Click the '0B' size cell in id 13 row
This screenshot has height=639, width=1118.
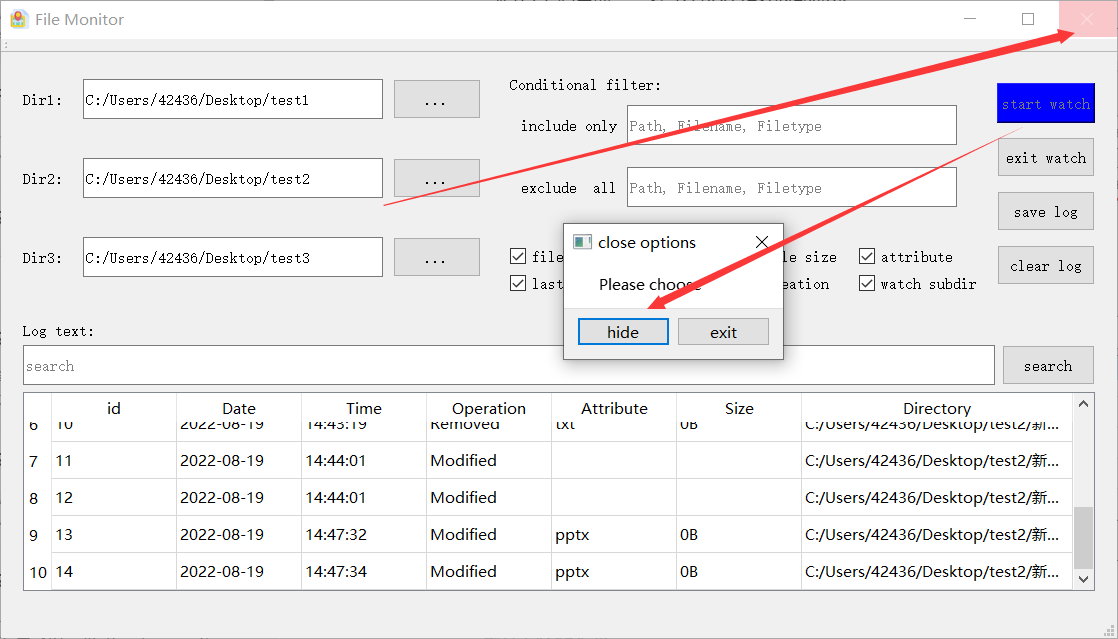tap(739, 535)
